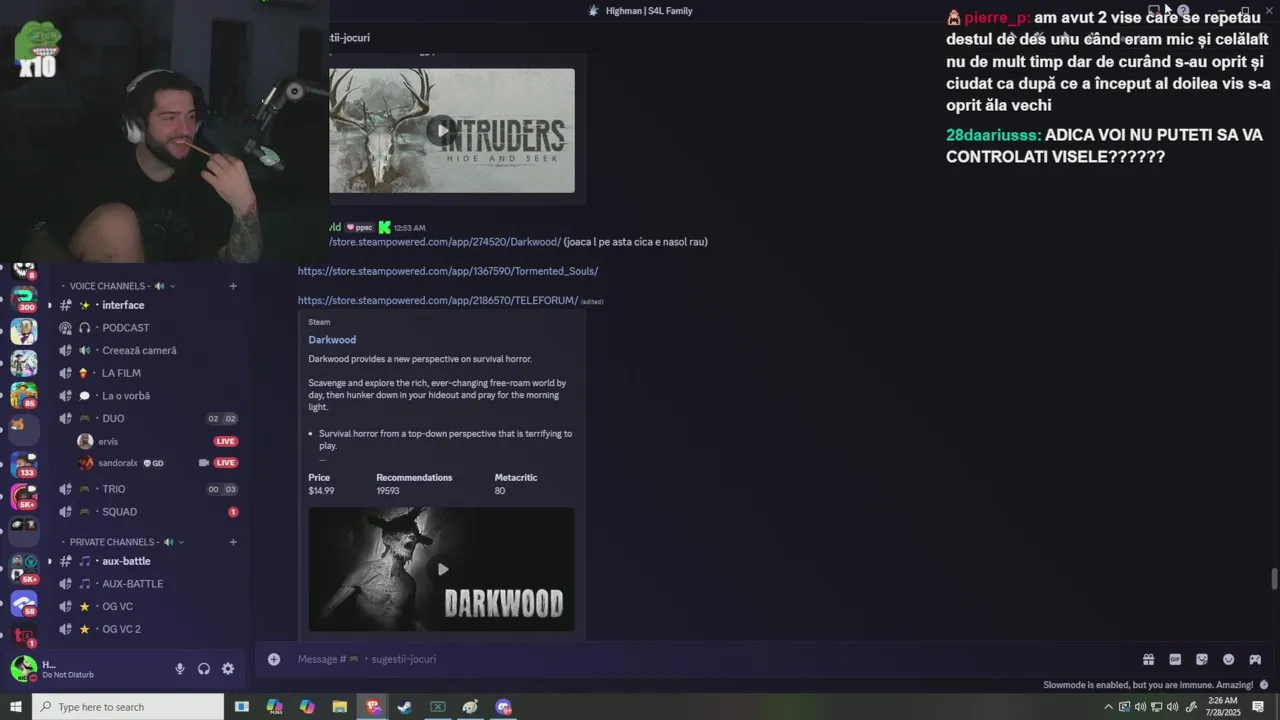
Task: Join the TRIO voice channel
Action: (x=148, y=489)
